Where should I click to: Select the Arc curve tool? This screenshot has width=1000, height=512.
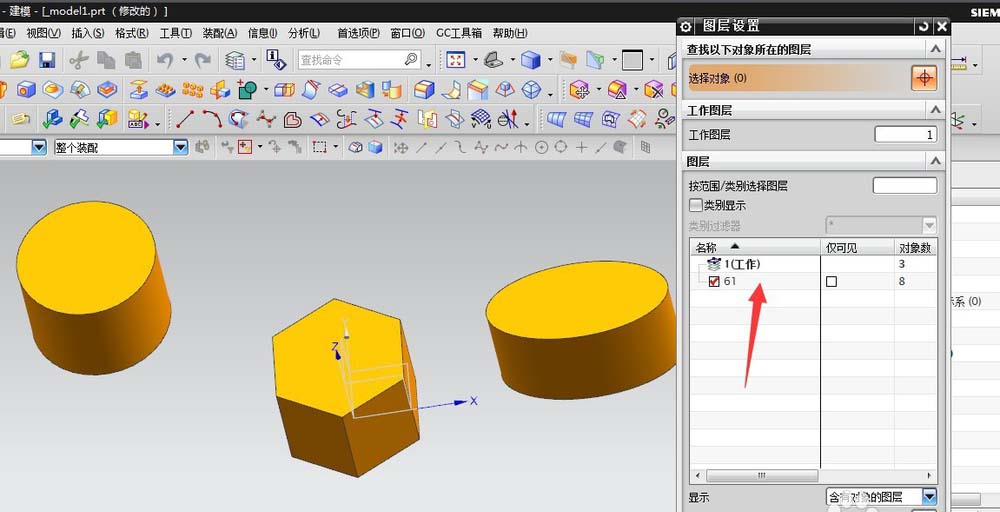pyautogui.click(x=212, y=119)
